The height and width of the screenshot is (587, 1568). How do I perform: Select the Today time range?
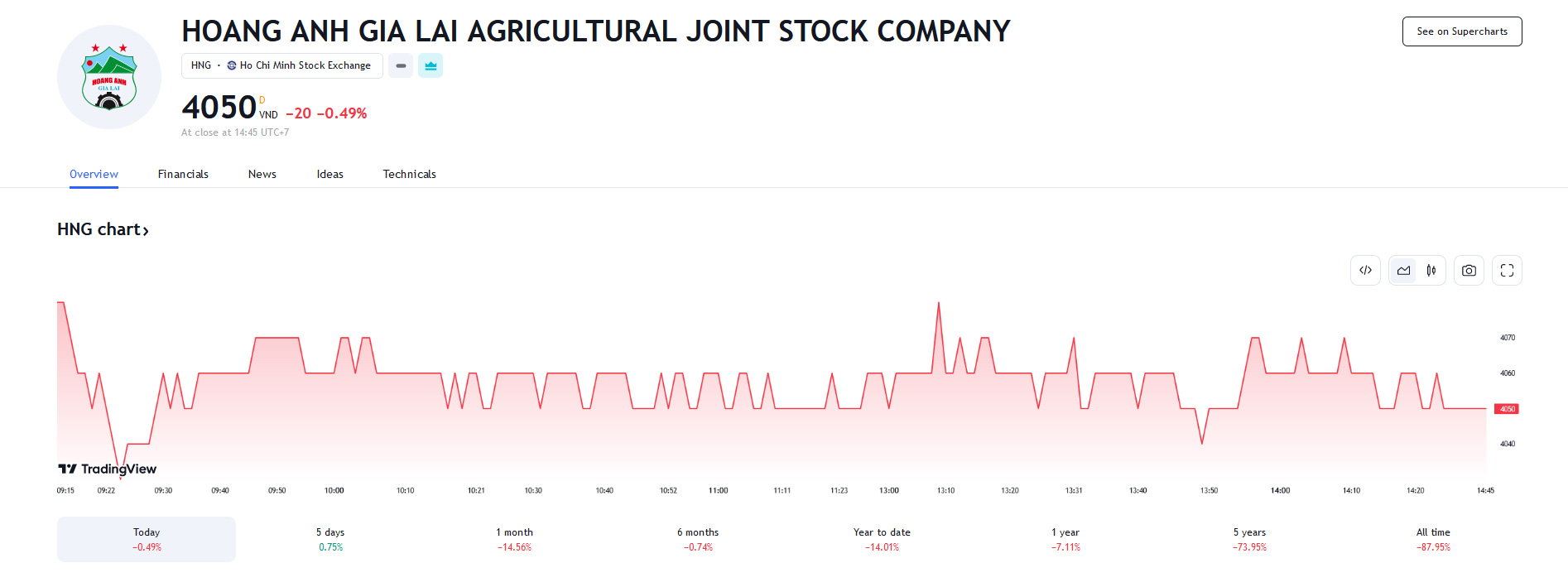[x=147, y=539]
